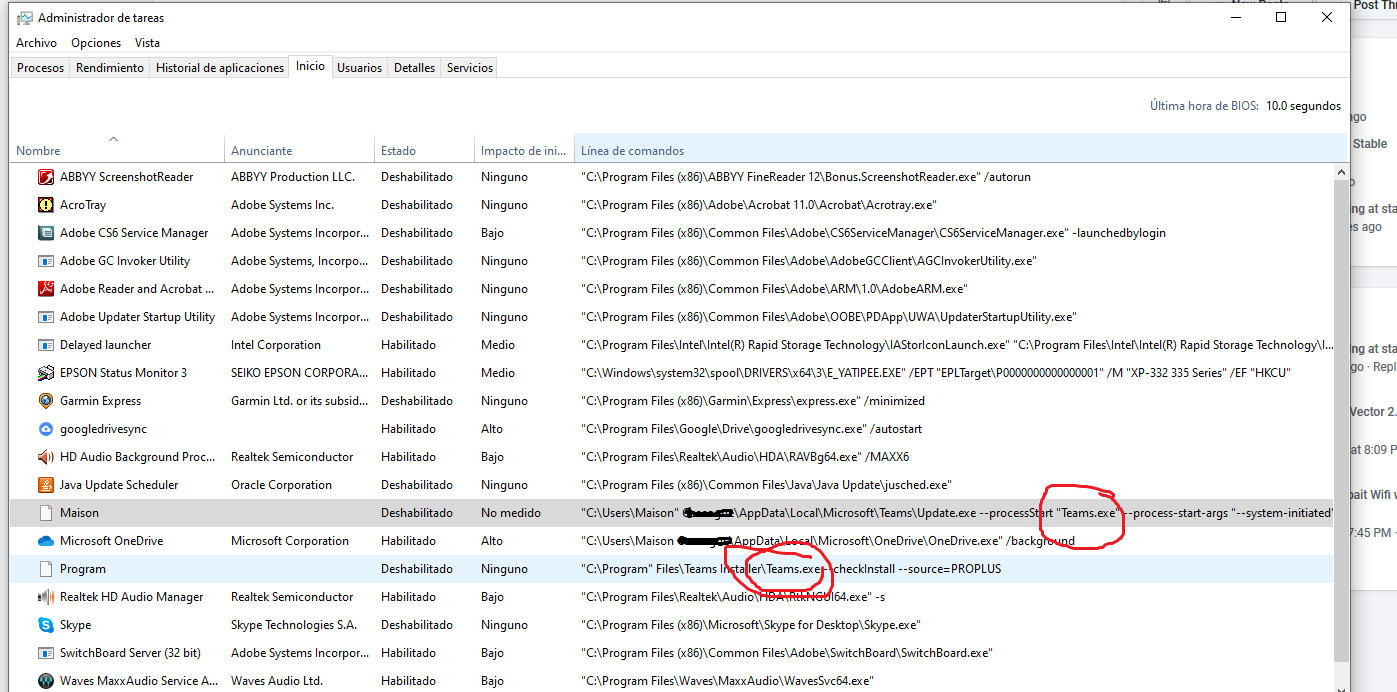This screenshot has height=692, width=1397.
Task: Click the AcroTray yellow warning icon
Action: click(x=45, y=205)
